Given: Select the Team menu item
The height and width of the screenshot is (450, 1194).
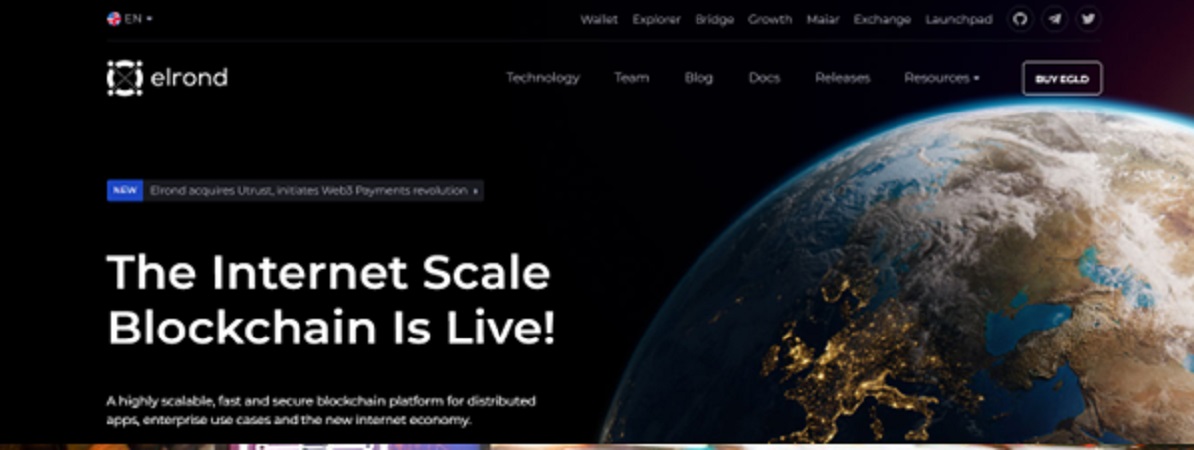Looking at the screenshot, I should pos(632,78).
